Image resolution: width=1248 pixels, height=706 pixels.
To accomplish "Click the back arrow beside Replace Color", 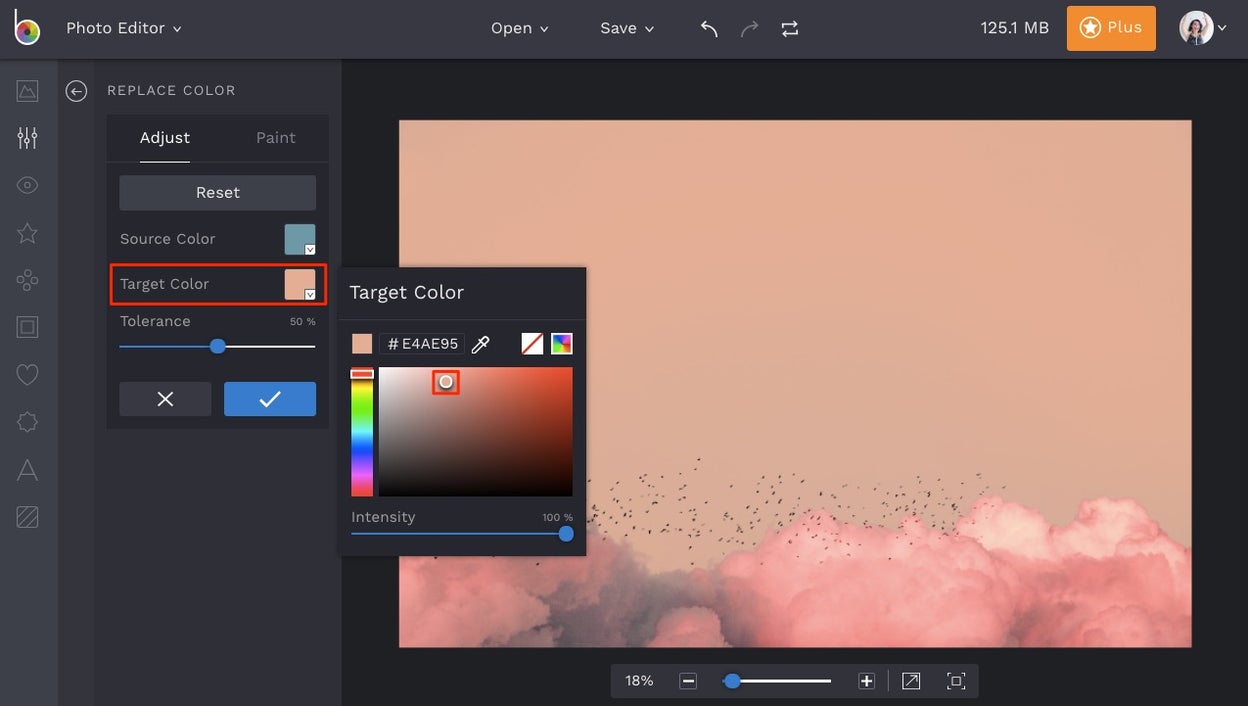I will click(76, 90).
